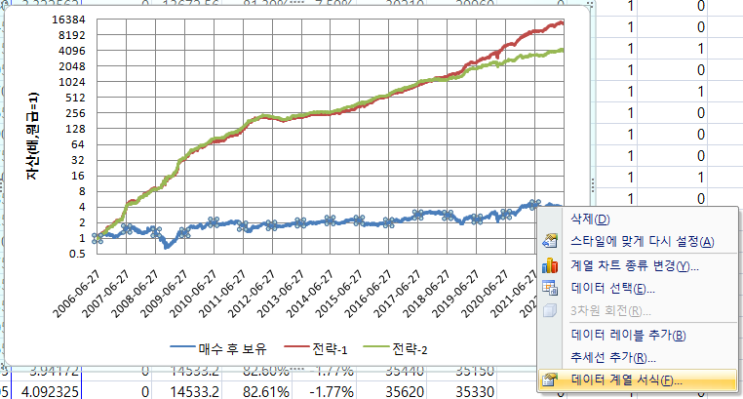
Task: Click the Select Data icon
Action: pos(550,288)
